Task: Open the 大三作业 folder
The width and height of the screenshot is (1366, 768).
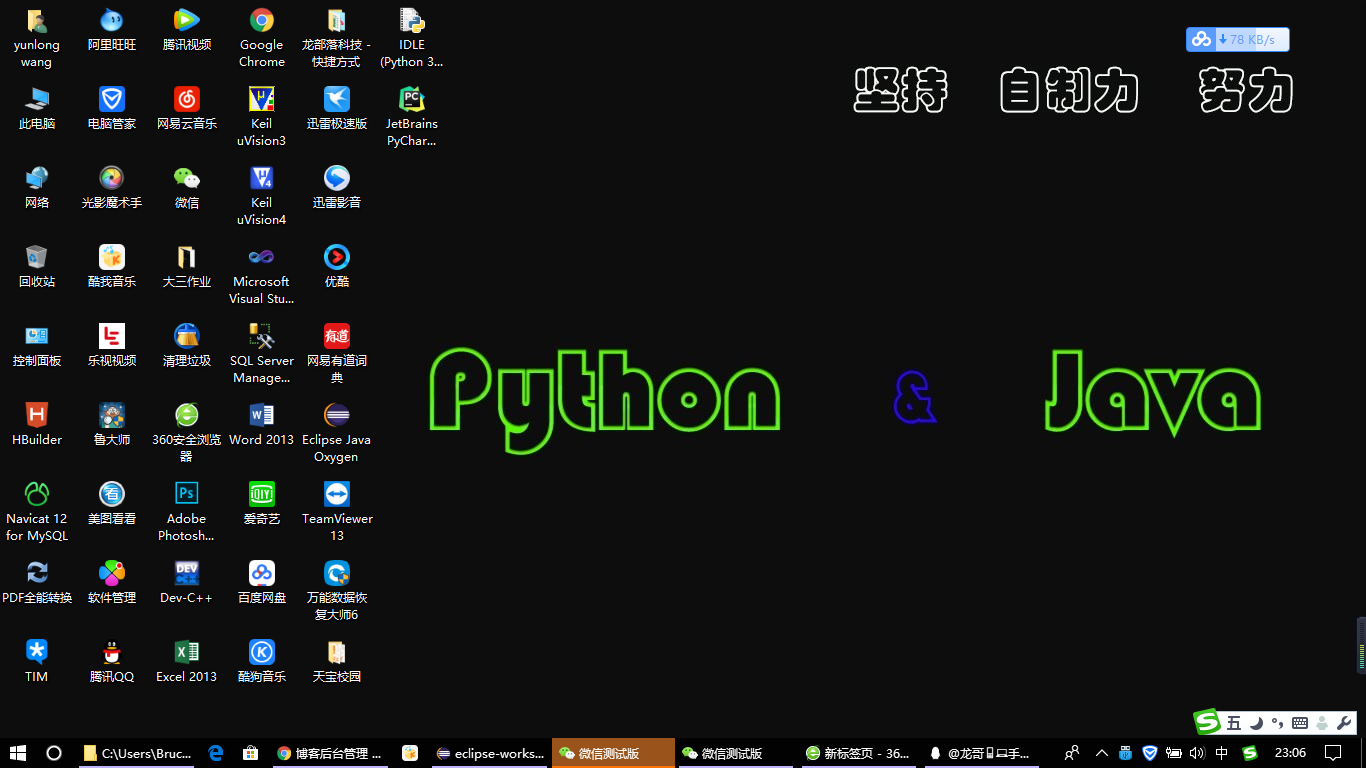Action: [x=187, y=267]
